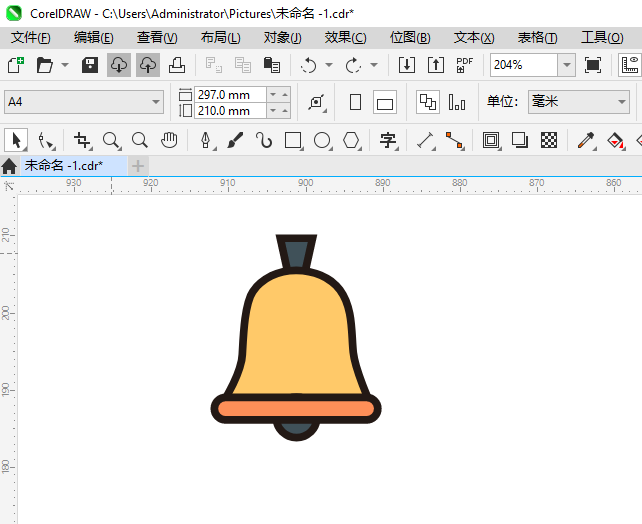Image resolution: width=642 pixels, height=524 pixels.
Task: Expand the Open recent dropdown arrow
Action: 65,65
